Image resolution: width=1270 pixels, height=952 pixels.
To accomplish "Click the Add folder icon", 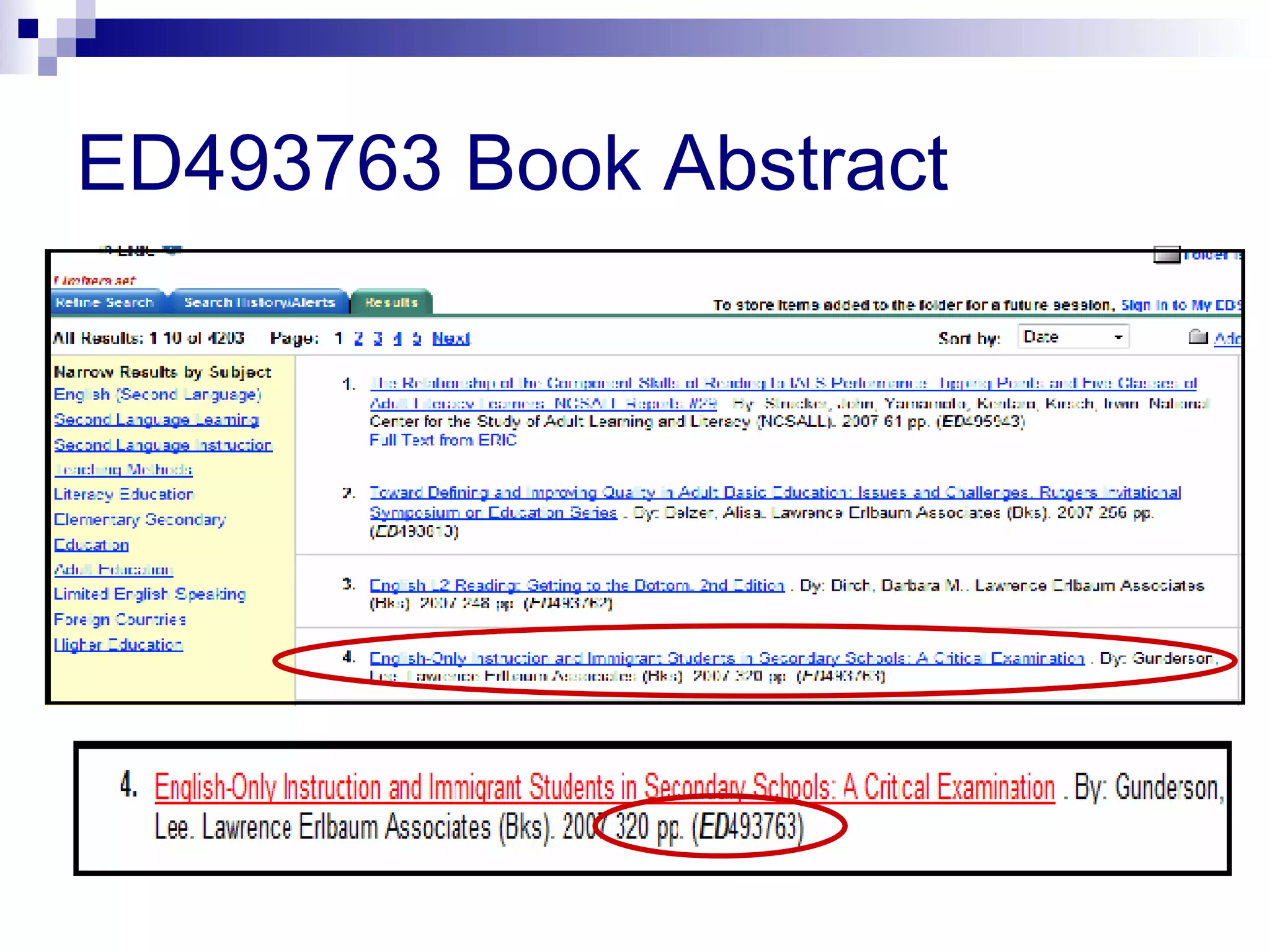I will 1197,337.
